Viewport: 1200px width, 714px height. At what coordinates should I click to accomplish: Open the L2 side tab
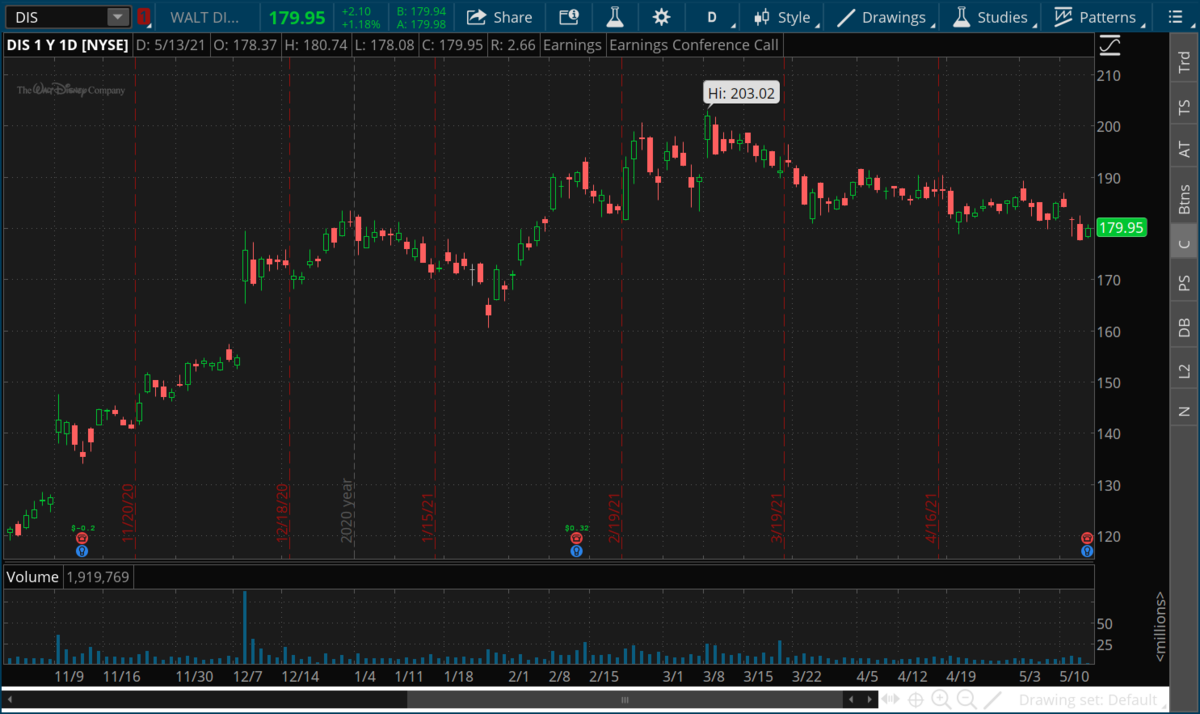coord(1184,370)
